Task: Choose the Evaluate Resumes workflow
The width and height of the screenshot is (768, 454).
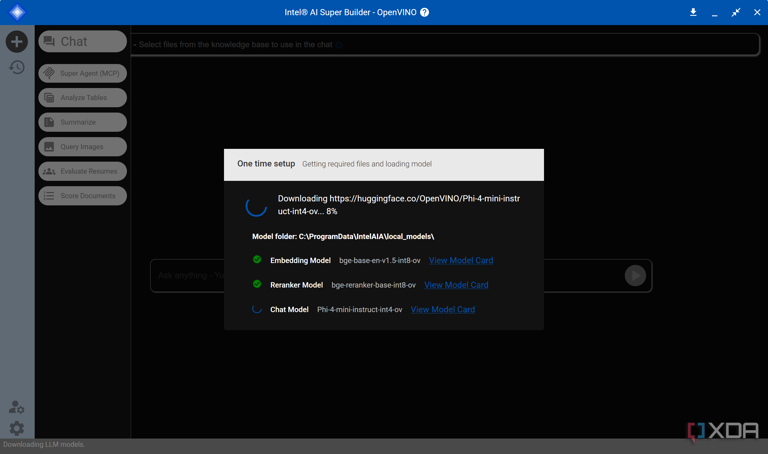Action: (x=82, y=171)
